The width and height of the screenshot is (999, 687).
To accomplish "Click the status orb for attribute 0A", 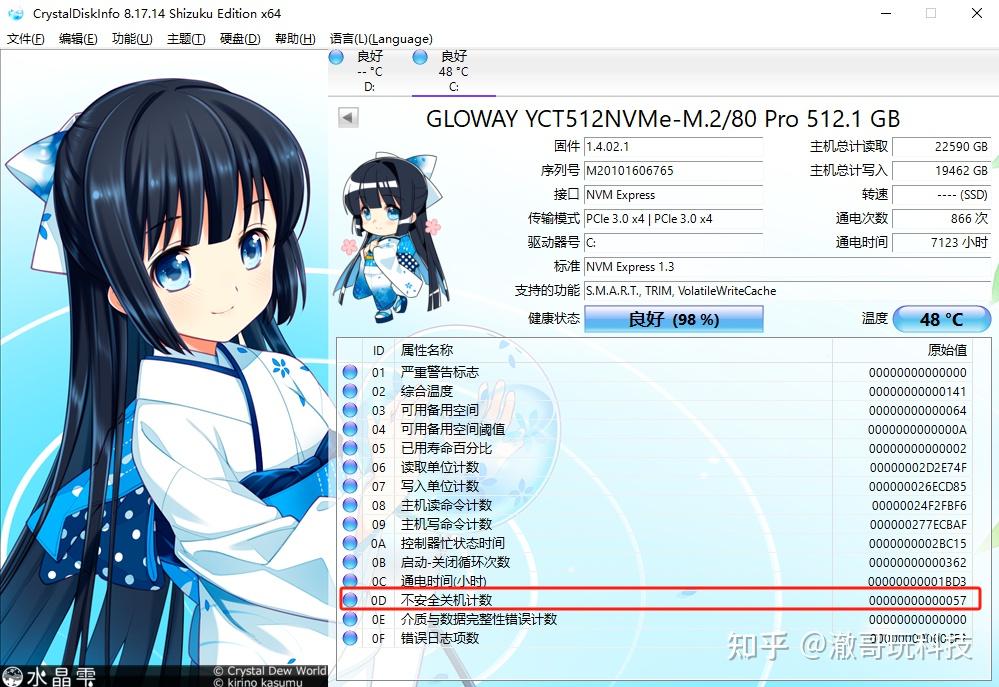I will pos(350,543).
